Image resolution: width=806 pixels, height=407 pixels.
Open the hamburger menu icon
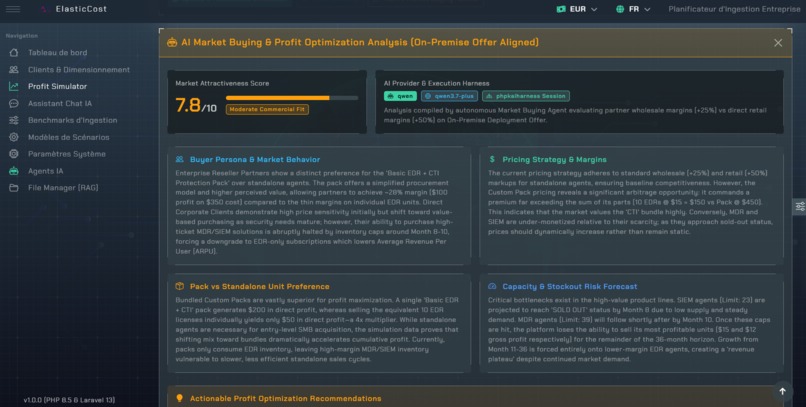click(13, 9)
